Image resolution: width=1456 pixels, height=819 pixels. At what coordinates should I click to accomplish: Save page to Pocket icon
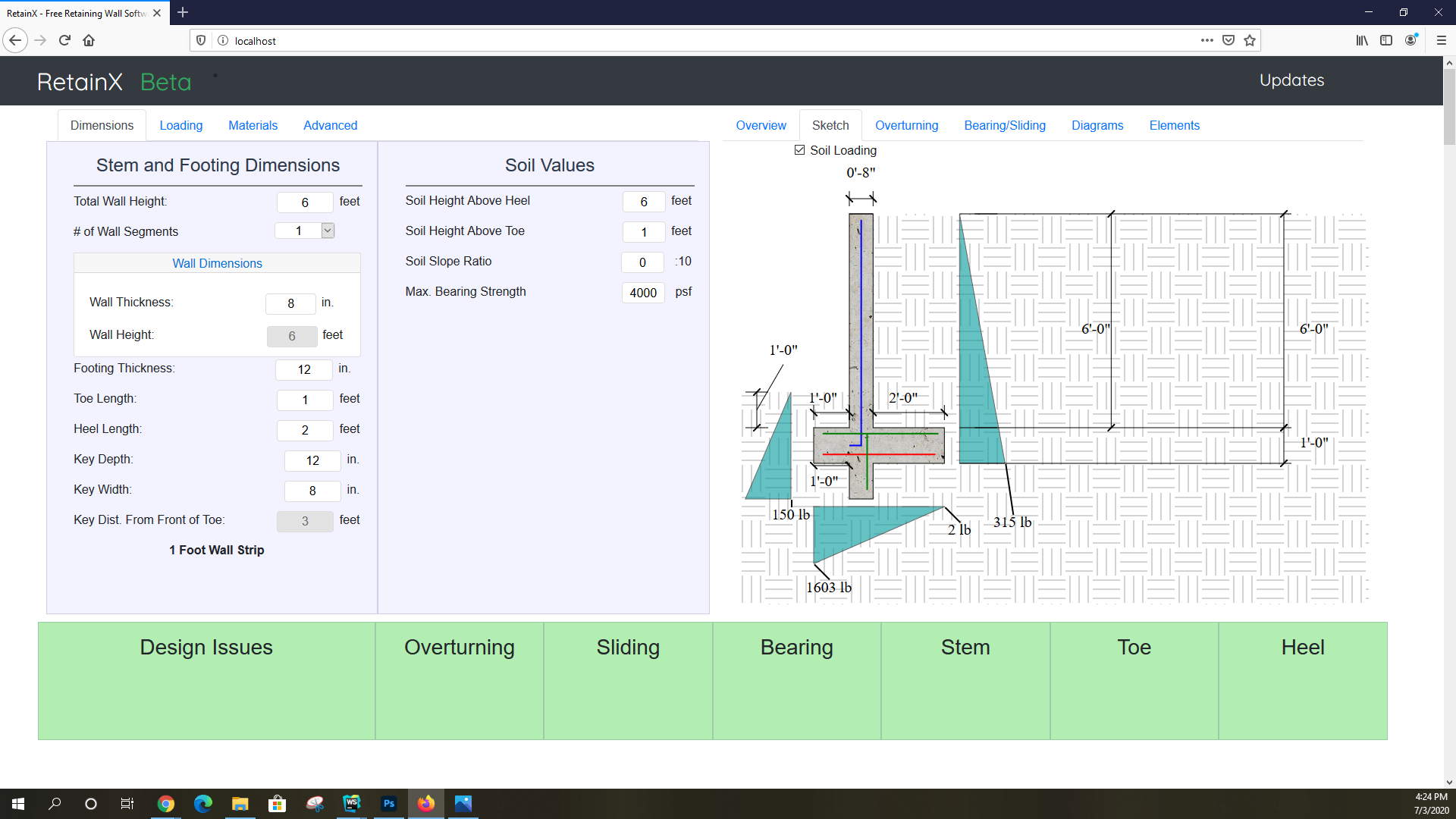[1228, 40]
